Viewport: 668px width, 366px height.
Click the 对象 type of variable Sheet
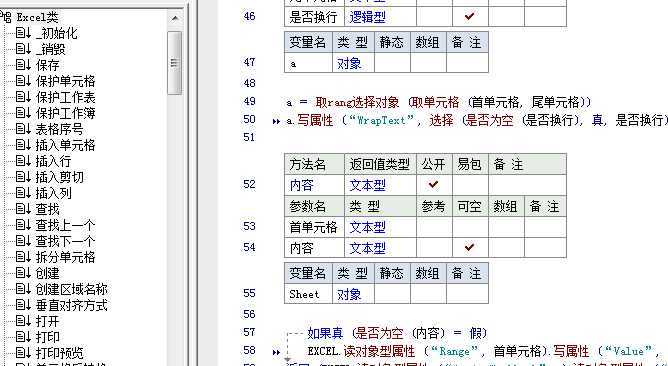pos(349,294)
